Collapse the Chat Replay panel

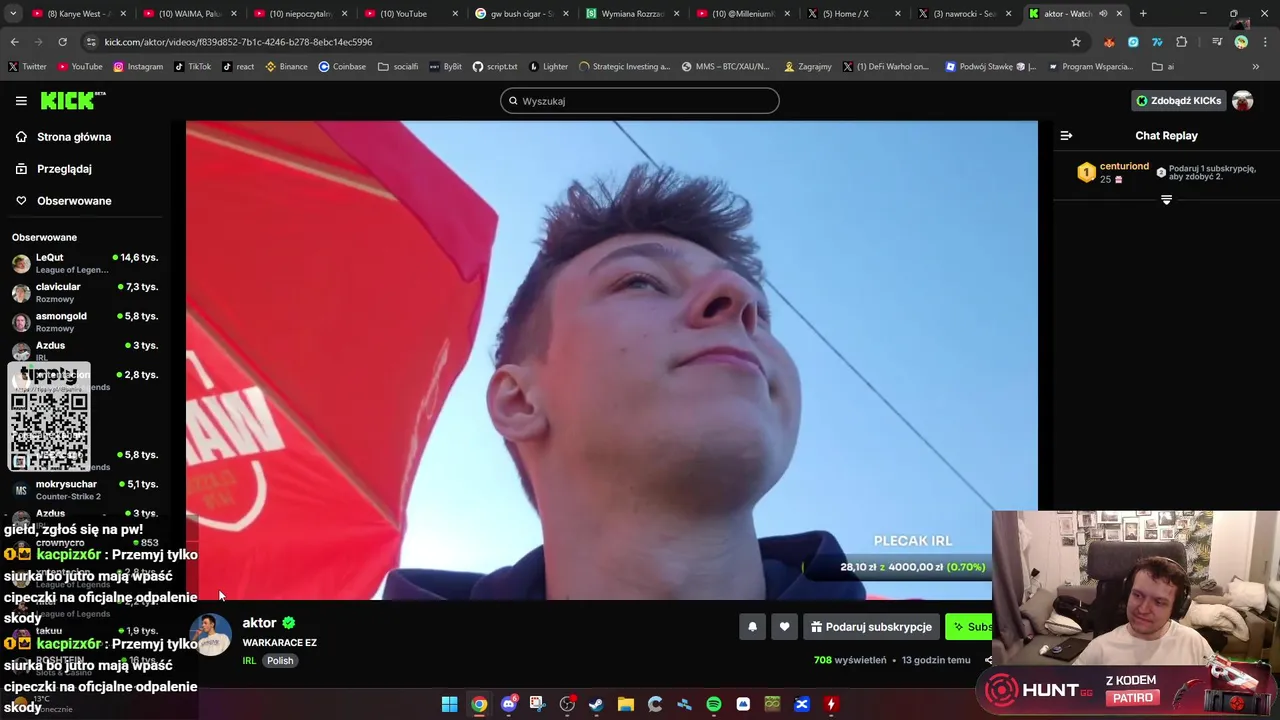point(1066,135)
